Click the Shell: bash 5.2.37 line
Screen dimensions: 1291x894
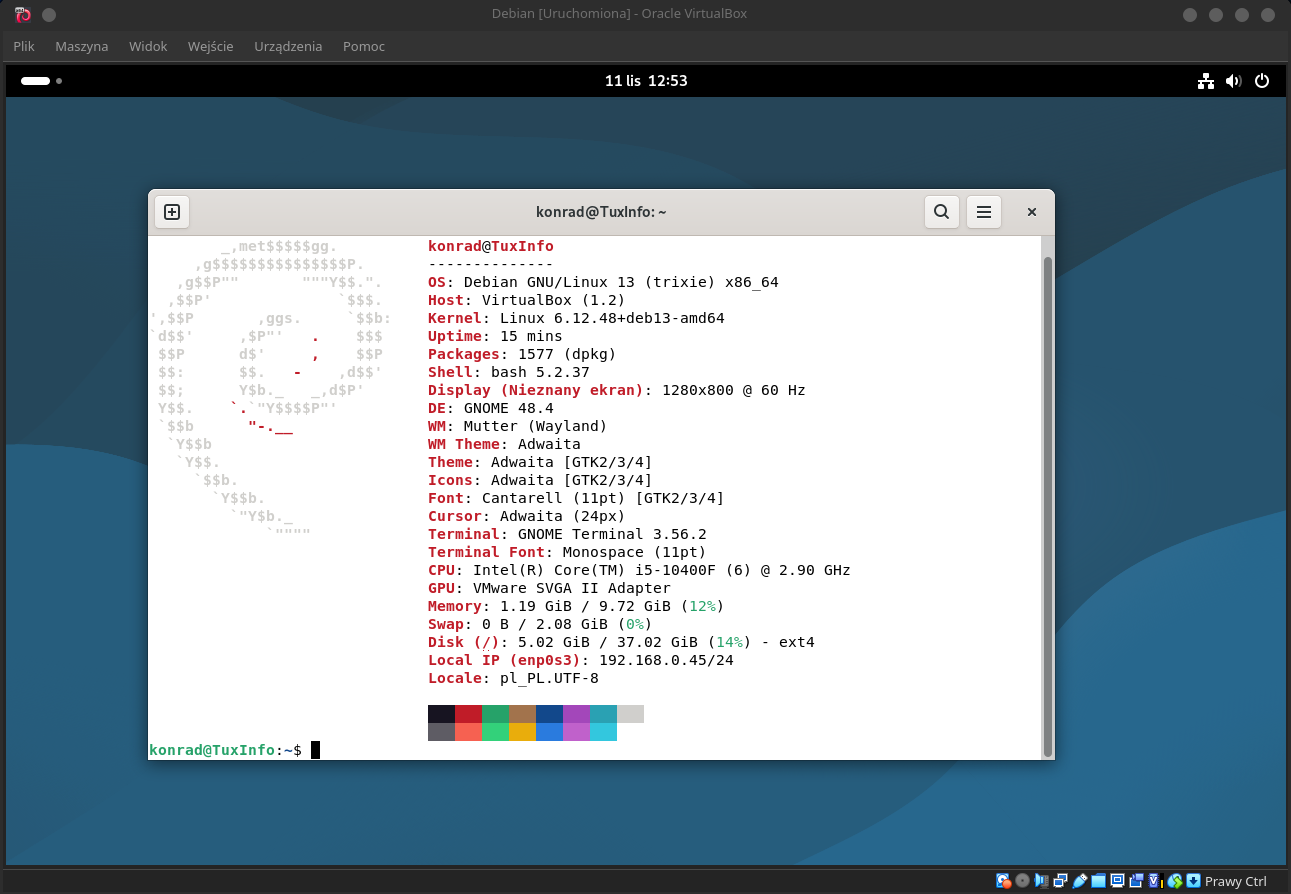[508, 372]
